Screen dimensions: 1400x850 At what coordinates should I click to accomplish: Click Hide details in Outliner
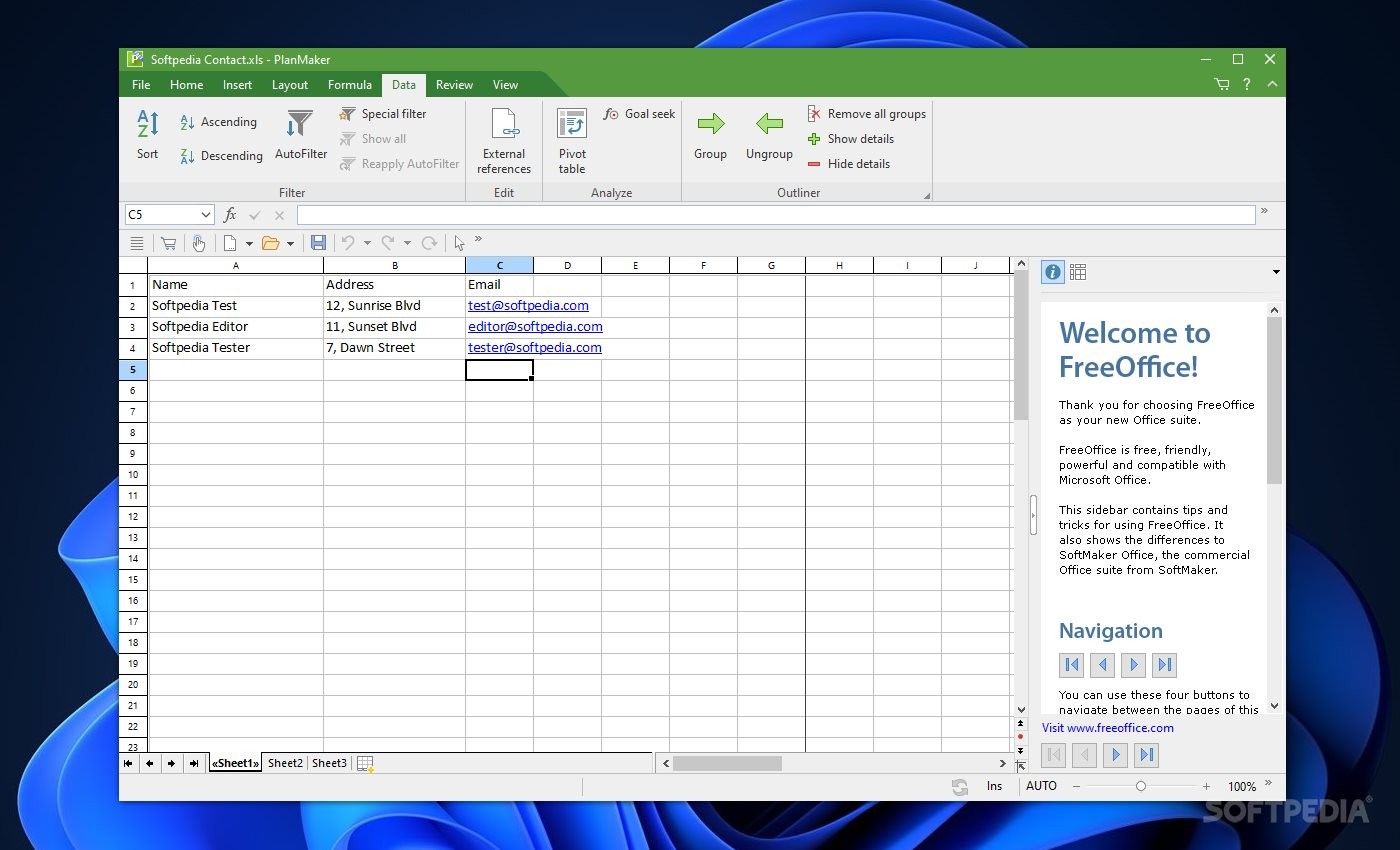(x=848, y=164)
